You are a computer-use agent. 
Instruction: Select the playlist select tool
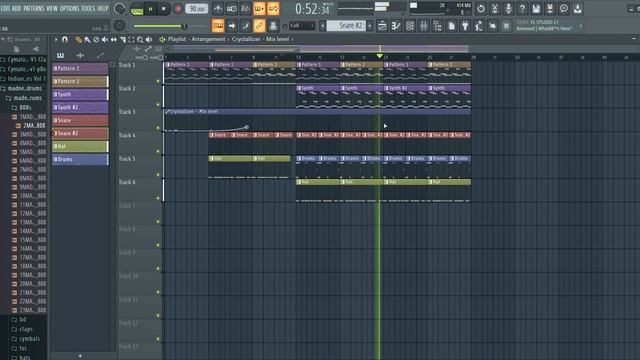[x=131, y=40]
